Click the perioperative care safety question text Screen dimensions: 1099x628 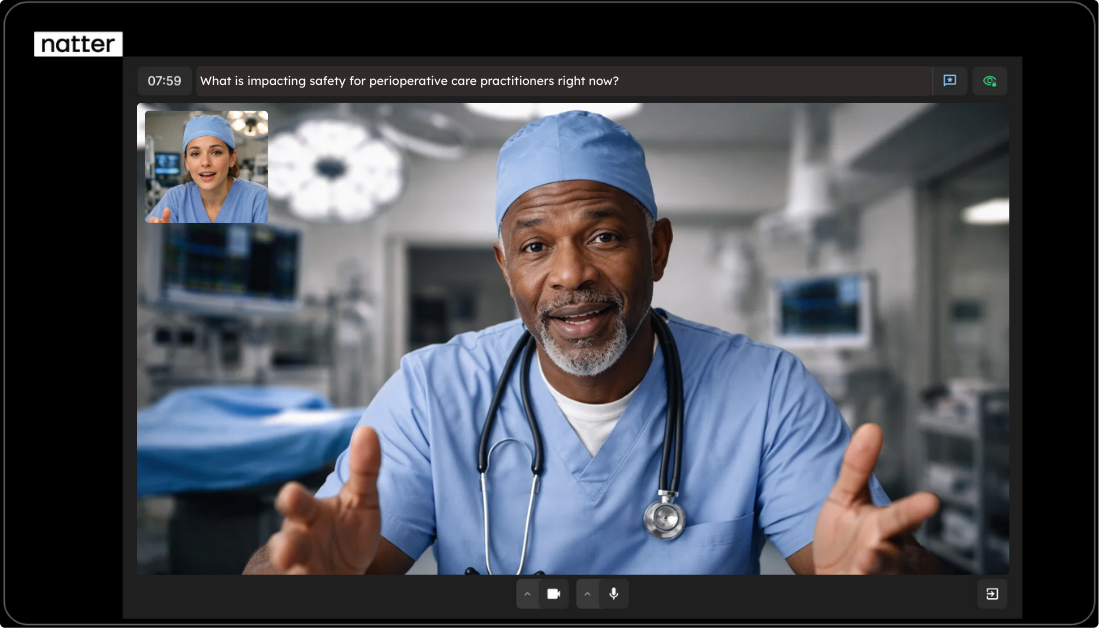coord(409,81)
